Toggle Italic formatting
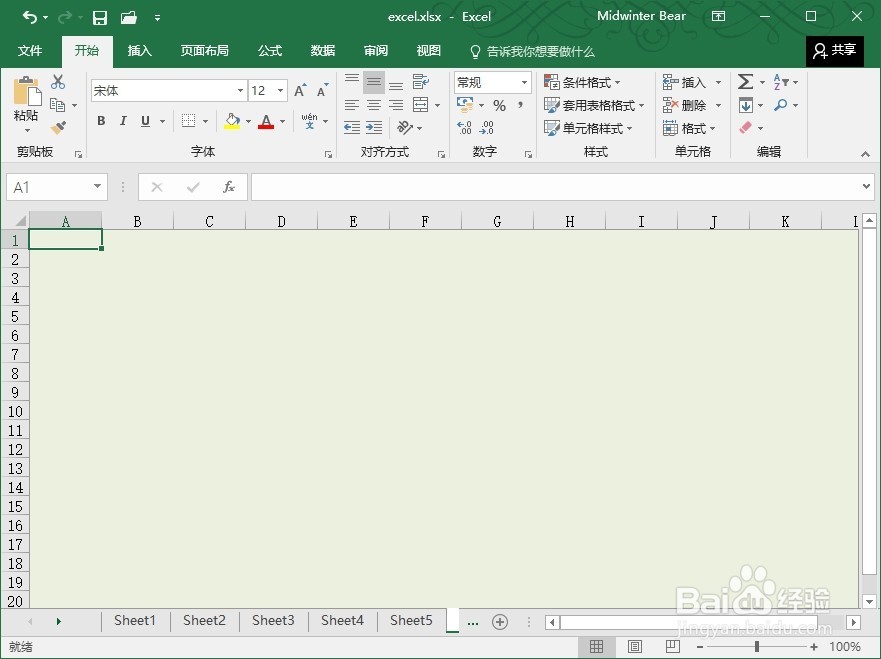 (123, 121)
